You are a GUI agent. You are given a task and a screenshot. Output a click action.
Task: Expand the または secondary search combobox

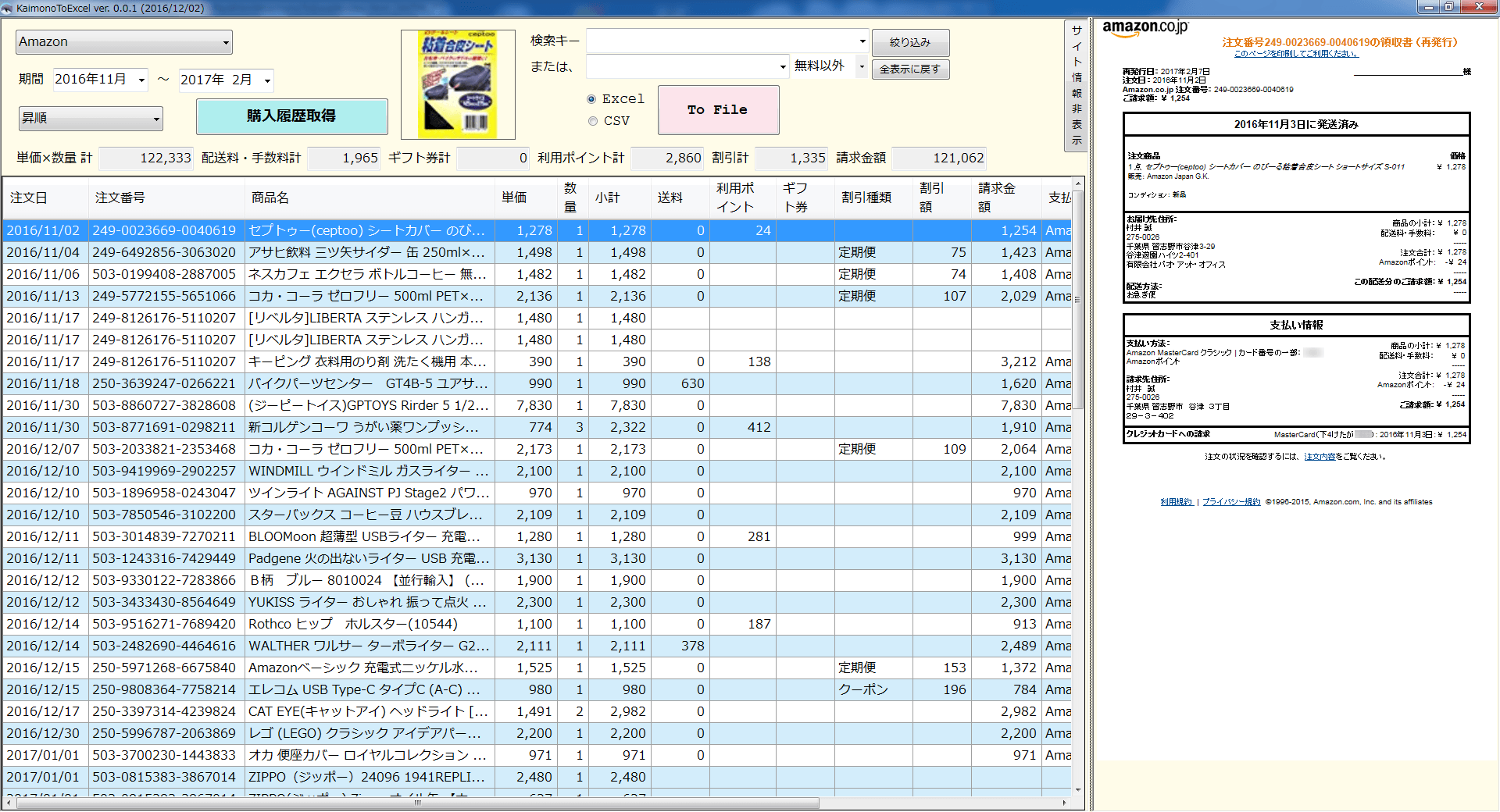tap(784, 67)
